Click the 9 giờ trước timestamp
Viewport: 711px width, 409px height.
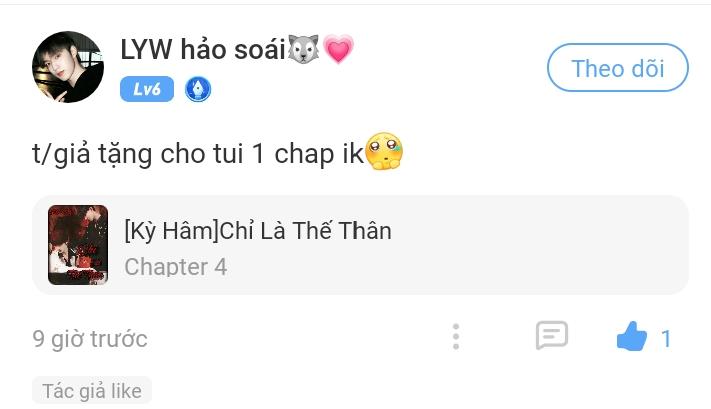tap(90, 339)
